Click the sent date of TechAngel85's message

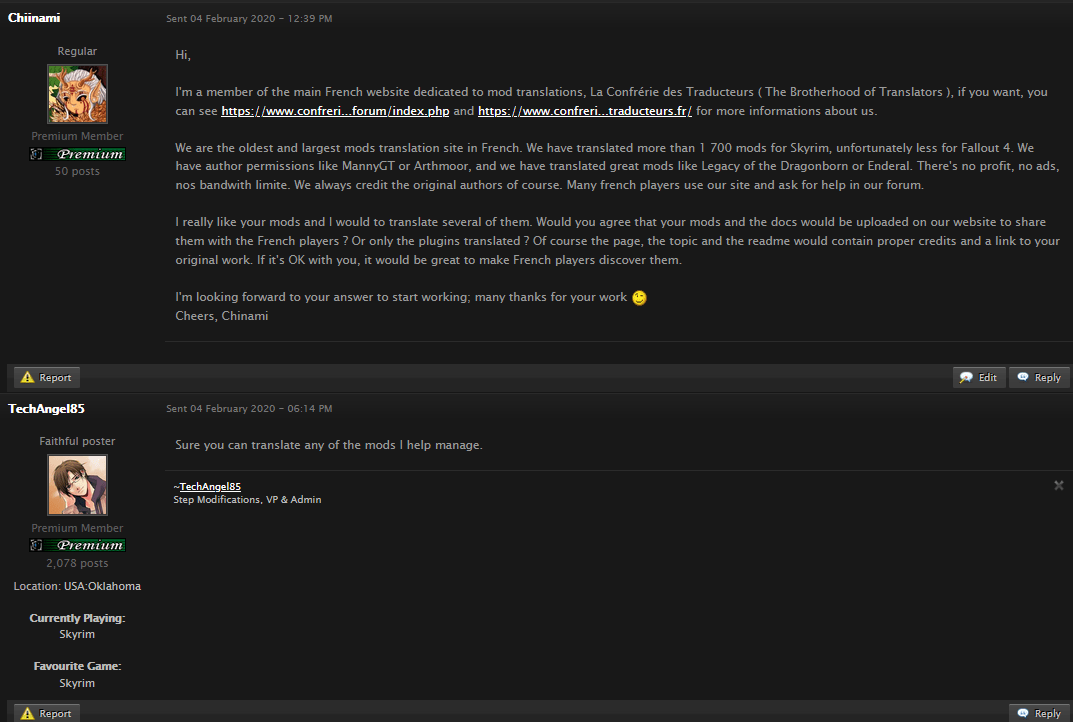pyautogui.click(x=249, y=409)
